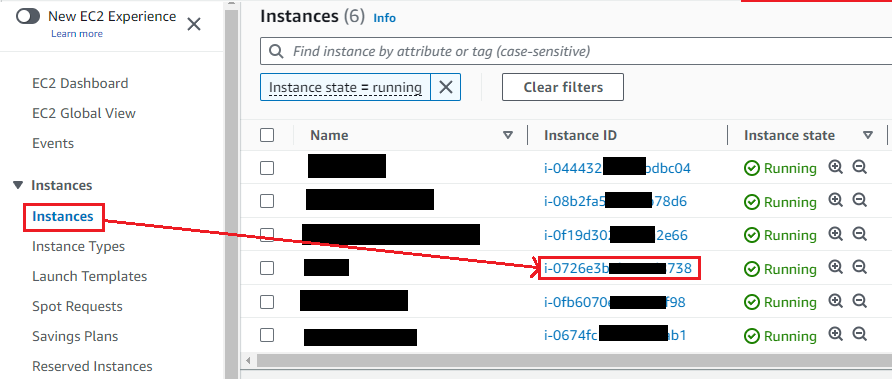Open instance ID link i-0f19d3
Viewport: 892px width, 379px height.
pyautogui.click(x=616, y=235)
